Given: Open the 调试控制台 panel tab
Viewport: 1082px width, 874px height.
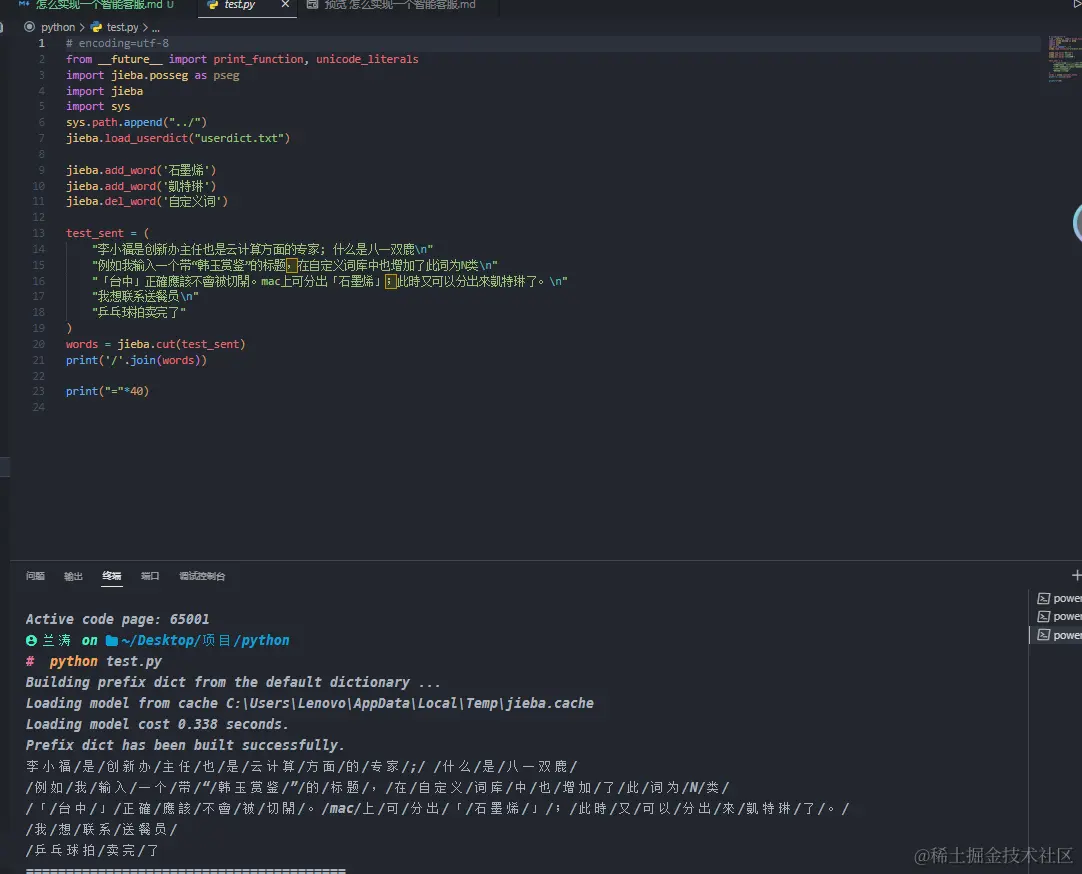Looking at the screenshot, I should [x=202, y=576].
